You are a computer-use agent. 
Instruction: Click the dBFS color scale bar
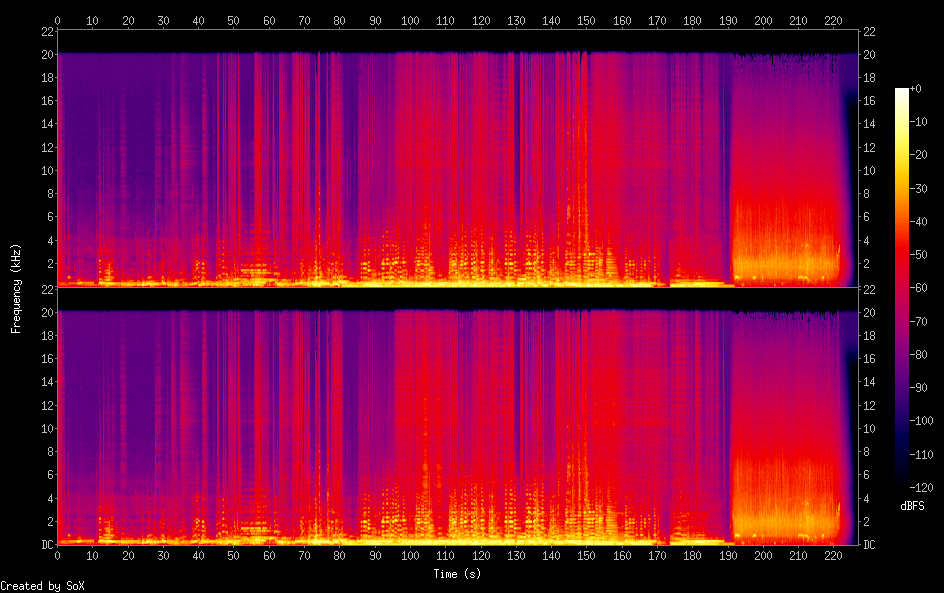(x=902, y=288)
